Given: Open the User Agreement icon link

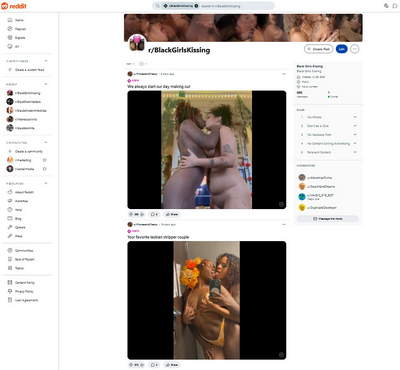Looking at the screenshot, I should 10,300.
